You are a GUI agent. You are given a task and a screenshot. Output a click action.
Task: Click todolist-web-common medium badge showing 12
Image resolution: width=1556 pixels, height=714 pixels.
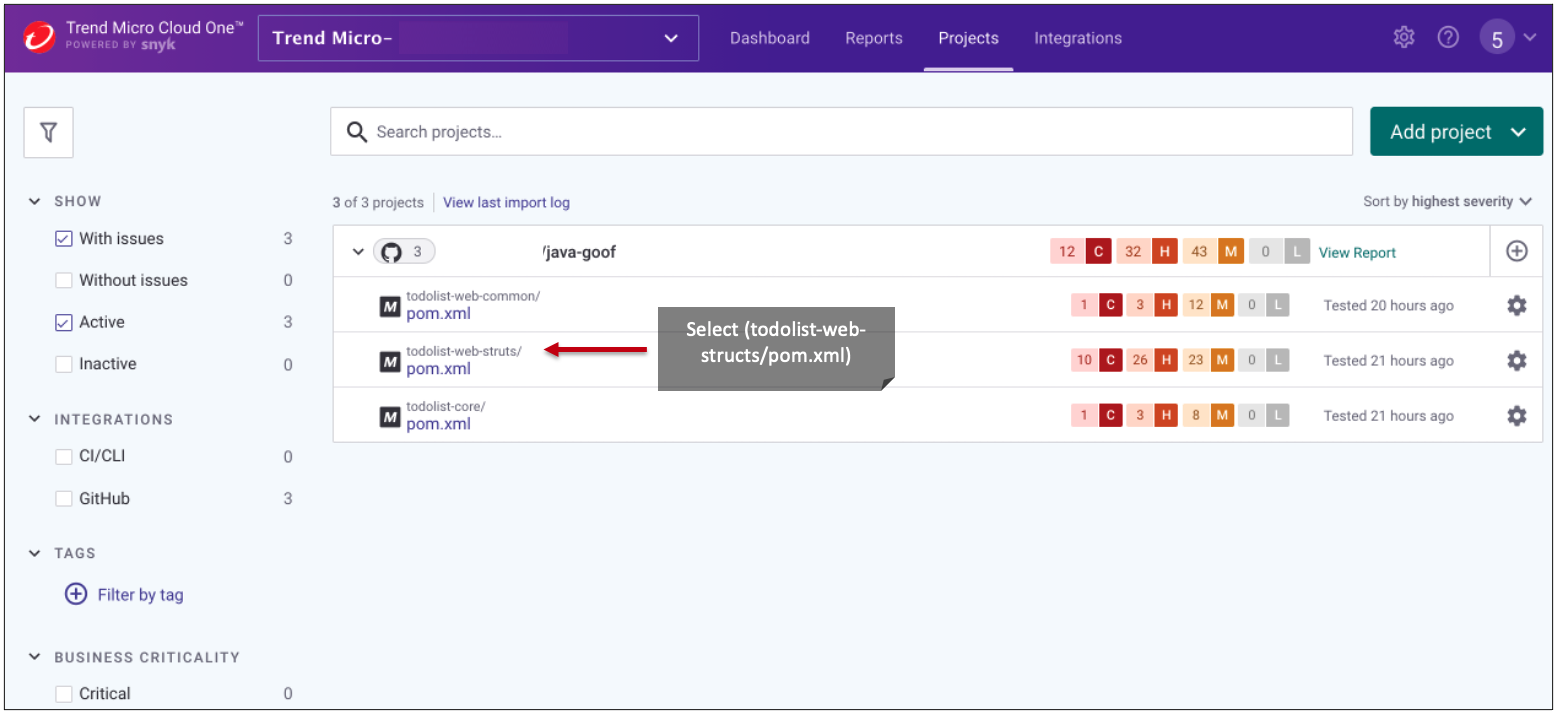tap(1208, 306)
